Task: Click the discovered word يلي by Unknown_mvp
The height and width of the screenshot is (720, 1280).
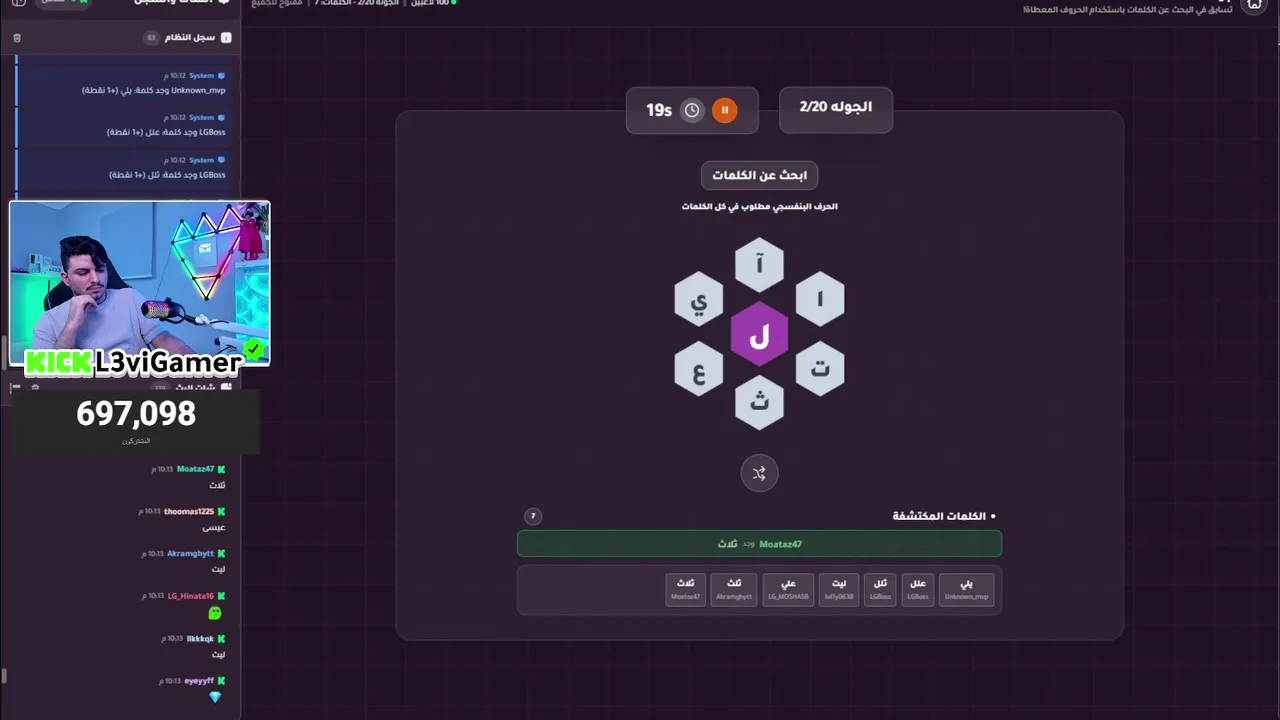Action: tap(966, 589)
